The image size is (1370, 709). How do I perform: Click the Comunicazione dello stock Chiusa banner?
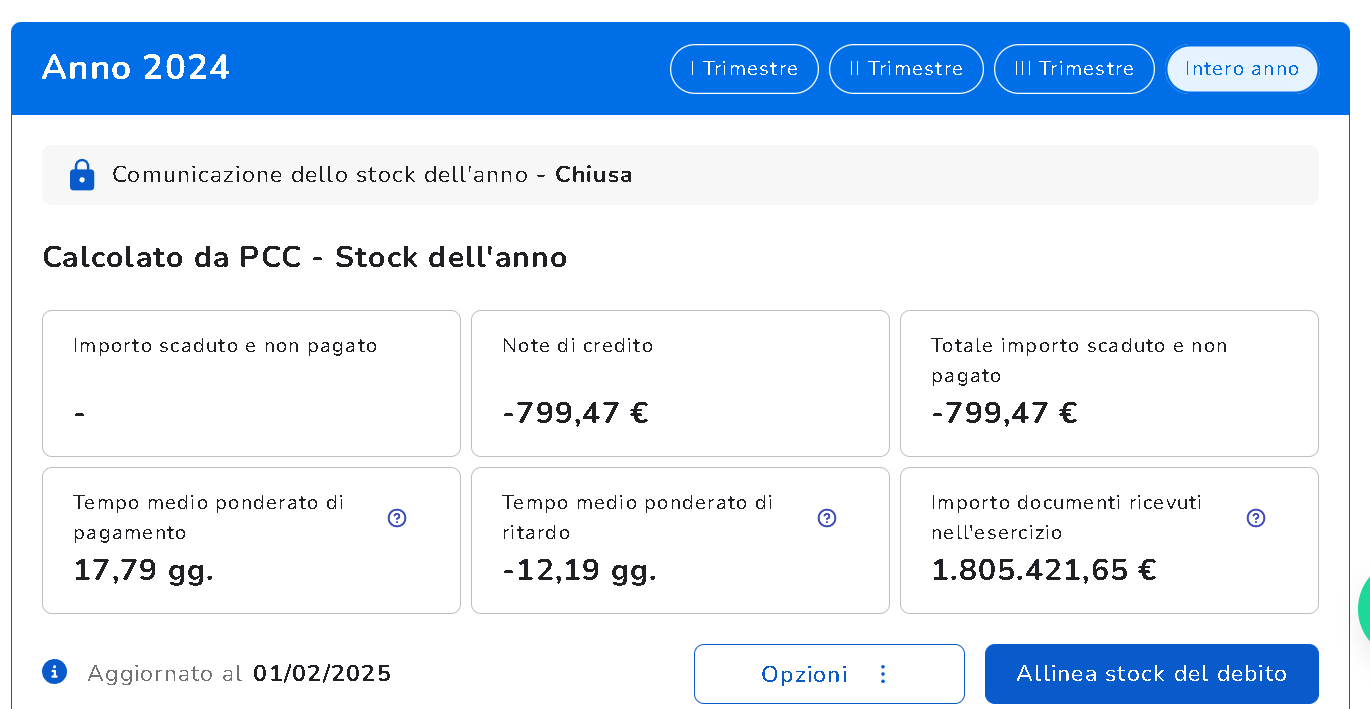(680, 175)
